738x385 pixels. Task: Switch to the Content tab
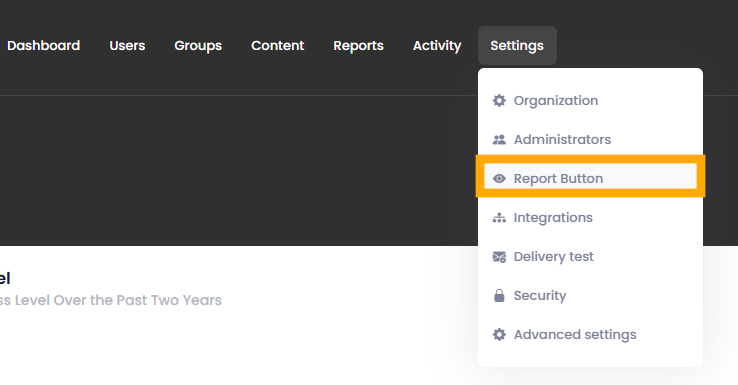(278, 46)
